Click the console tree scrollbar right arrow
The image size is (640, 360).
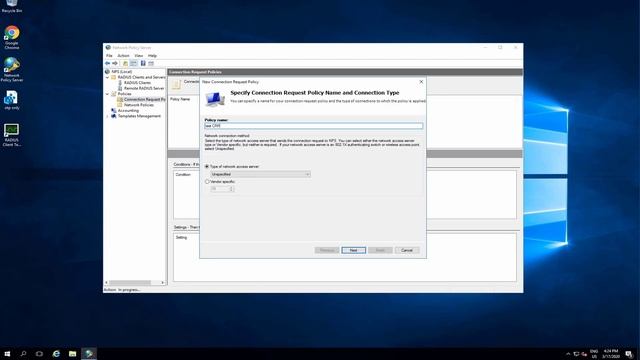(162, 282)
